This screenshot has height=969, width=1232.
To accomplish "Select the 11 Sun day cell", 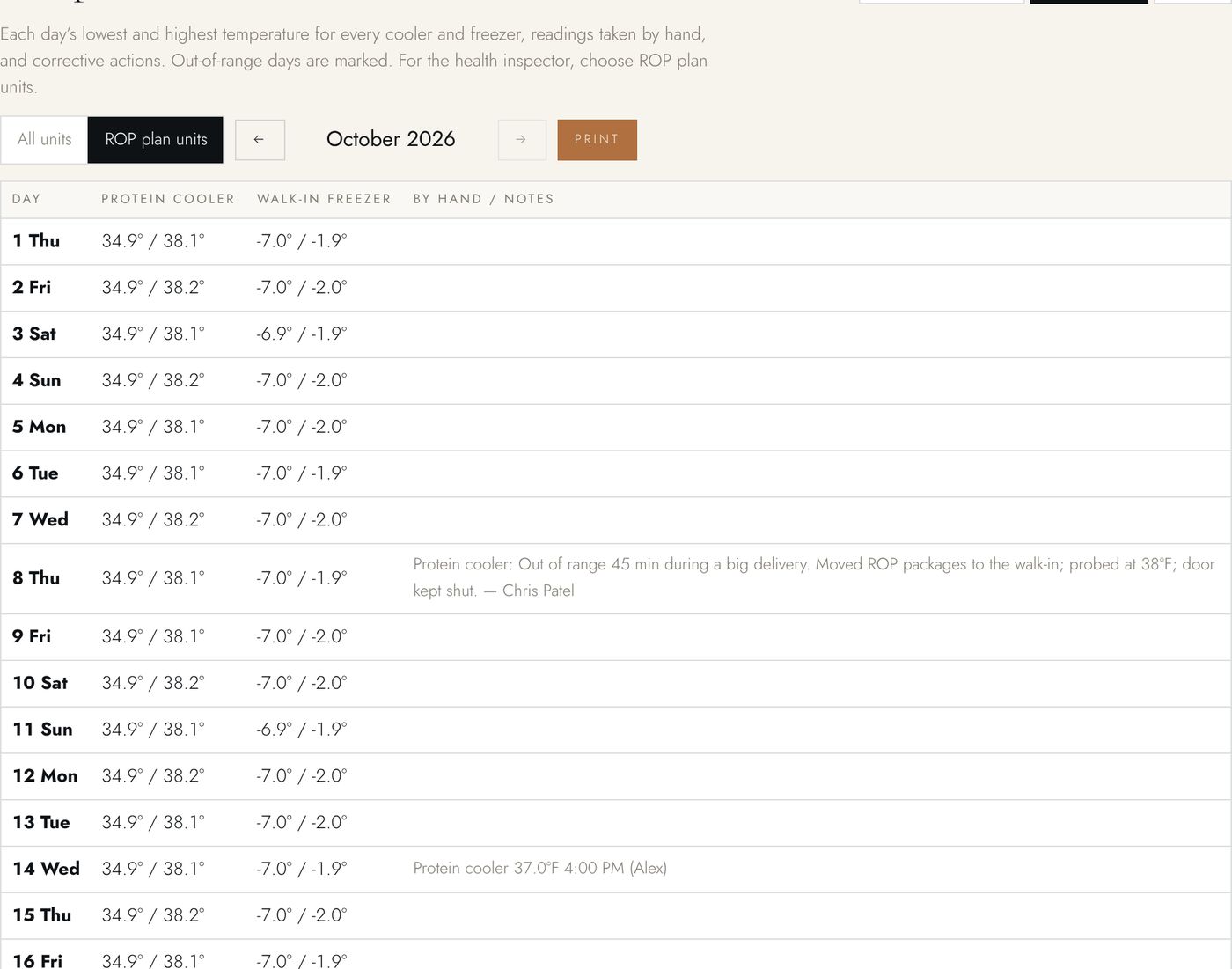I will click(43, 730).
